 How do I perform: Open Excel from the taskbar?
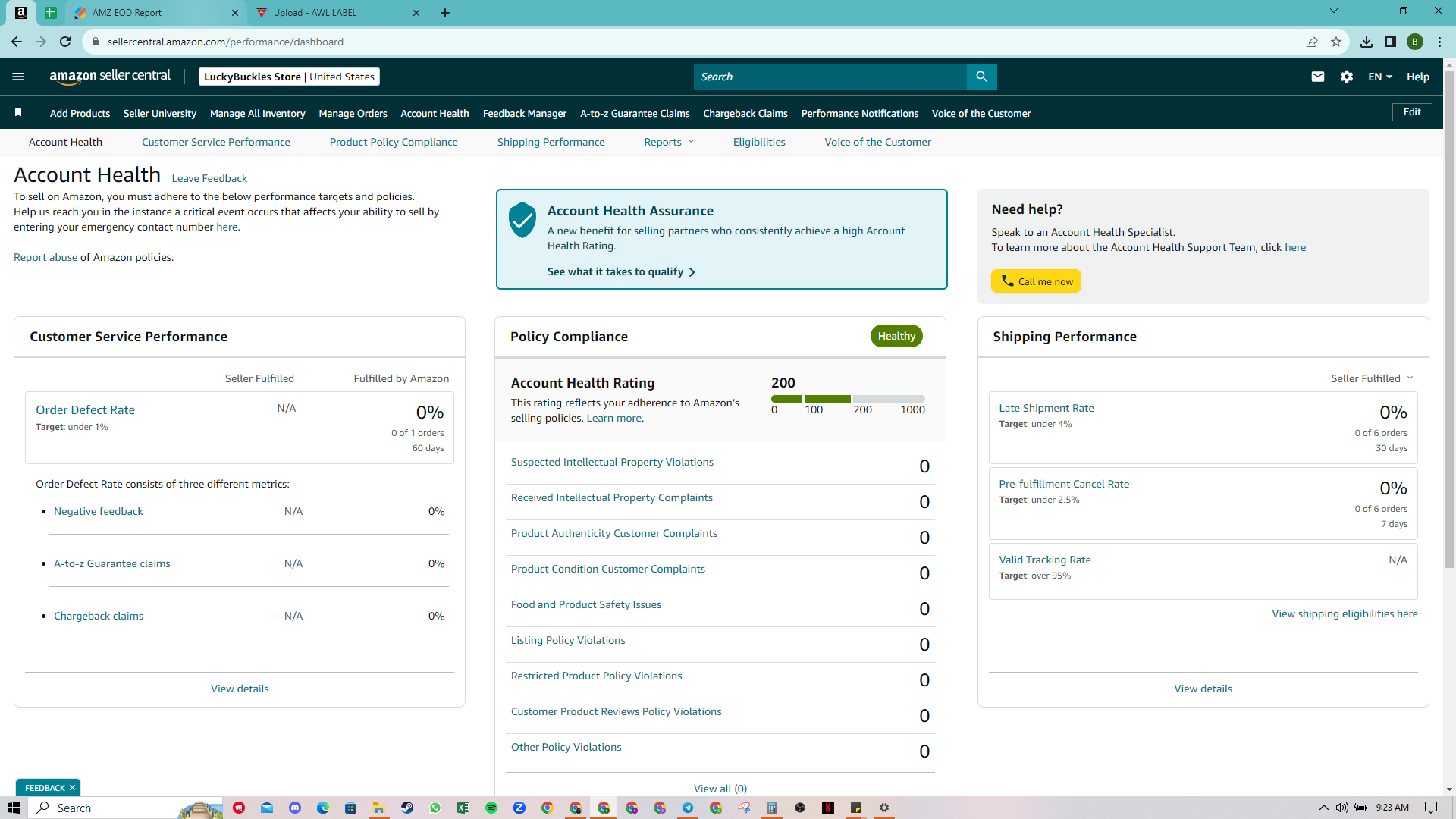coord(463,808)
